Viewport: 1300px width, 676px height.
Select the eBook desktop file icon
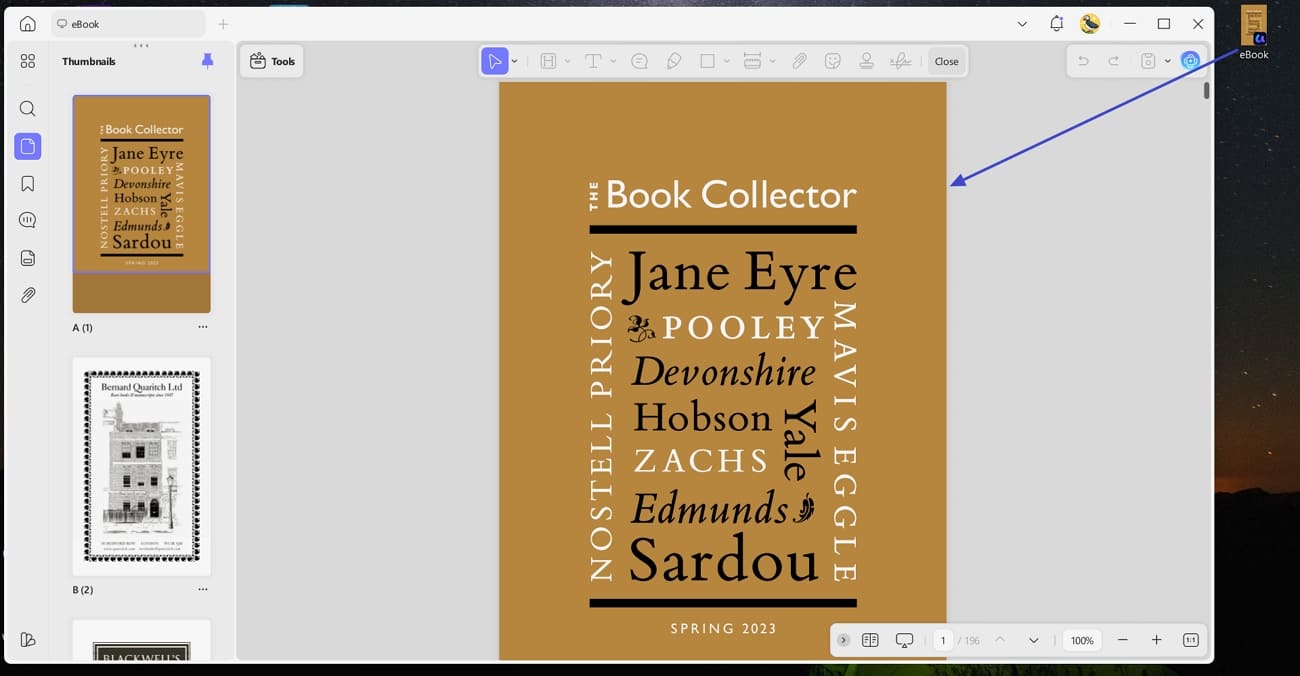(1254, 32)
